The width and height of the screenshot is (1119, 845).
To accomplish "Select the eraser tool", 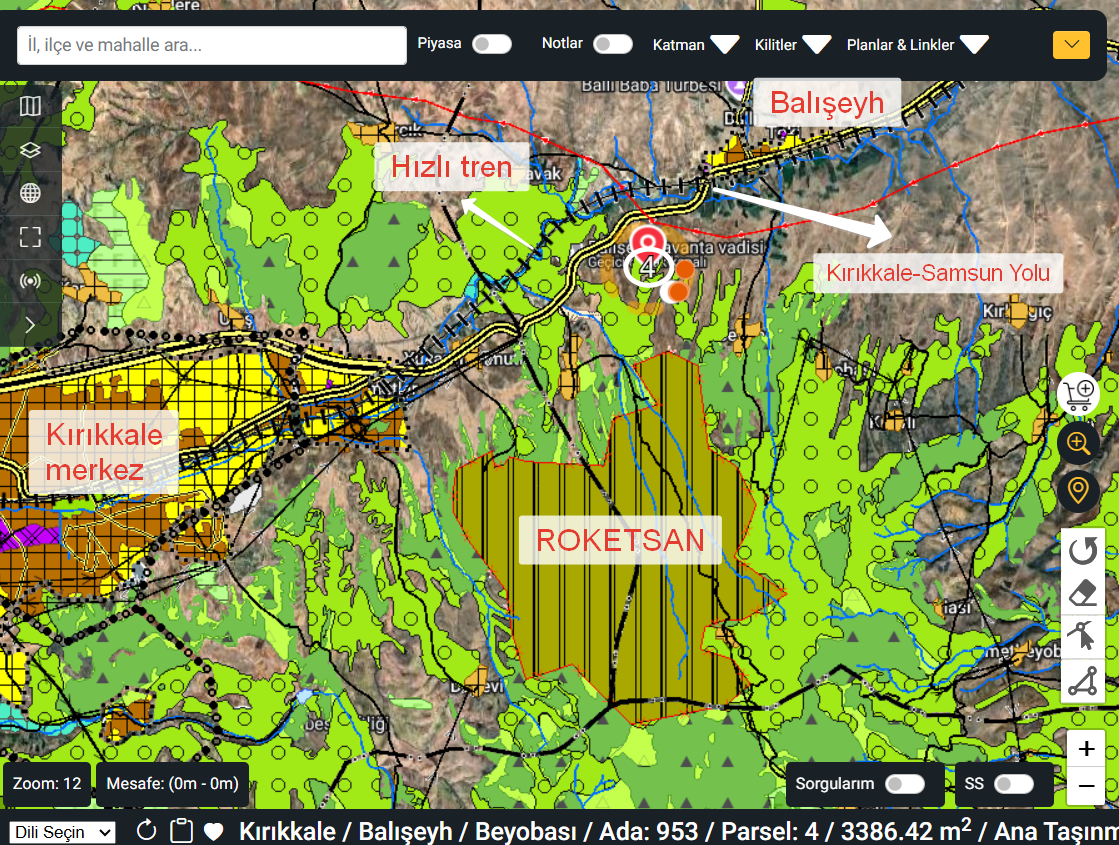I will click(1083, 593).
